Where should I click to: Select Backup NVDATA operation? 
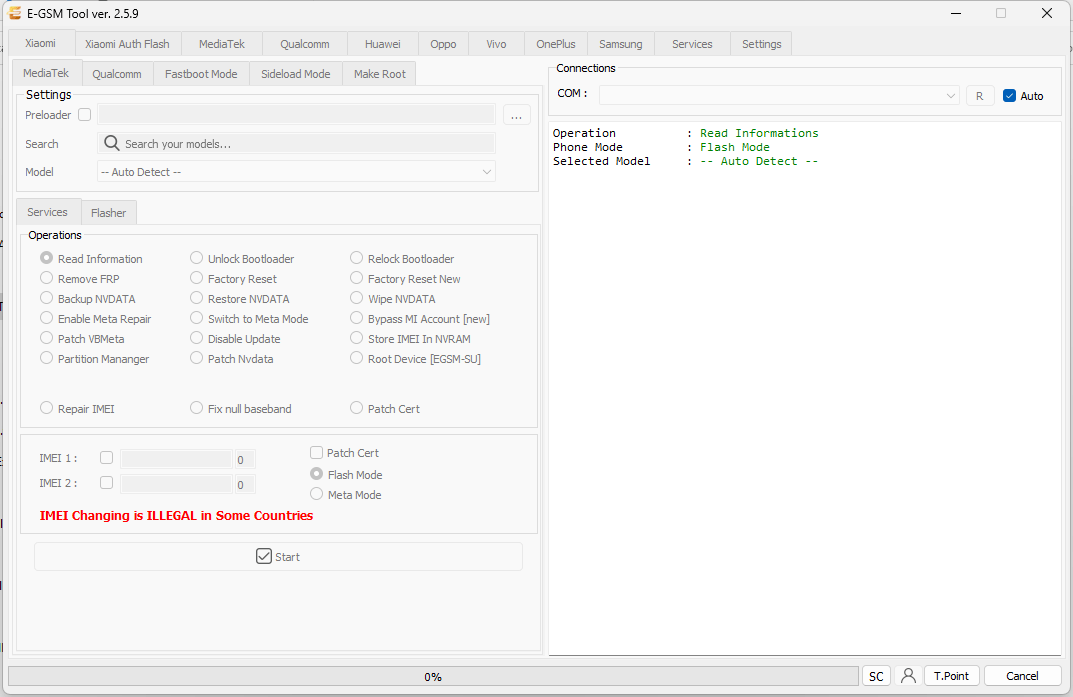pyautogui.click(x=47, y=298)
